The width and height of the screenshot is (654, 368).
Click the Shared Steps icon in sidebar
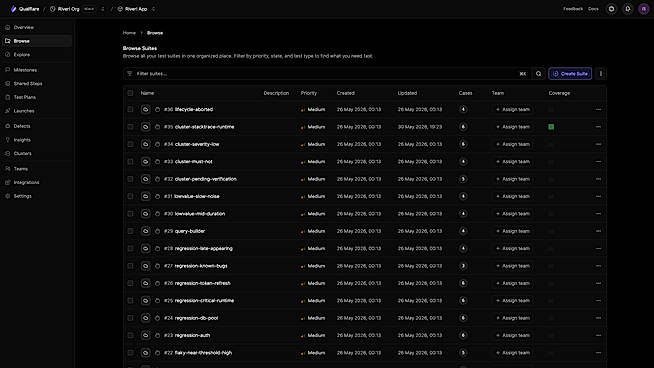8,83
